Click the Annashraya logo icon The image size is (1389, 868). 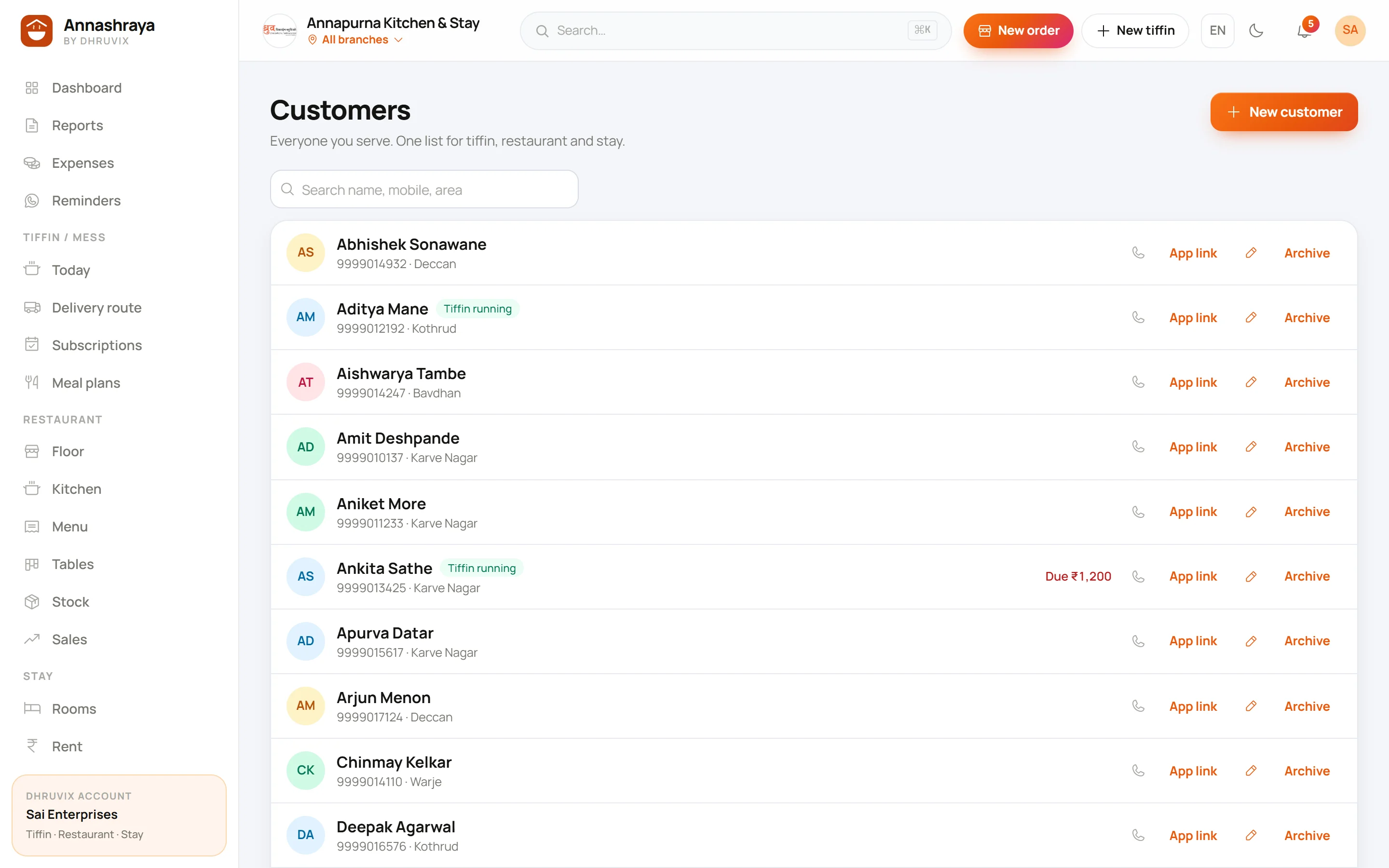pyautogui.click(x=37, y=31)
